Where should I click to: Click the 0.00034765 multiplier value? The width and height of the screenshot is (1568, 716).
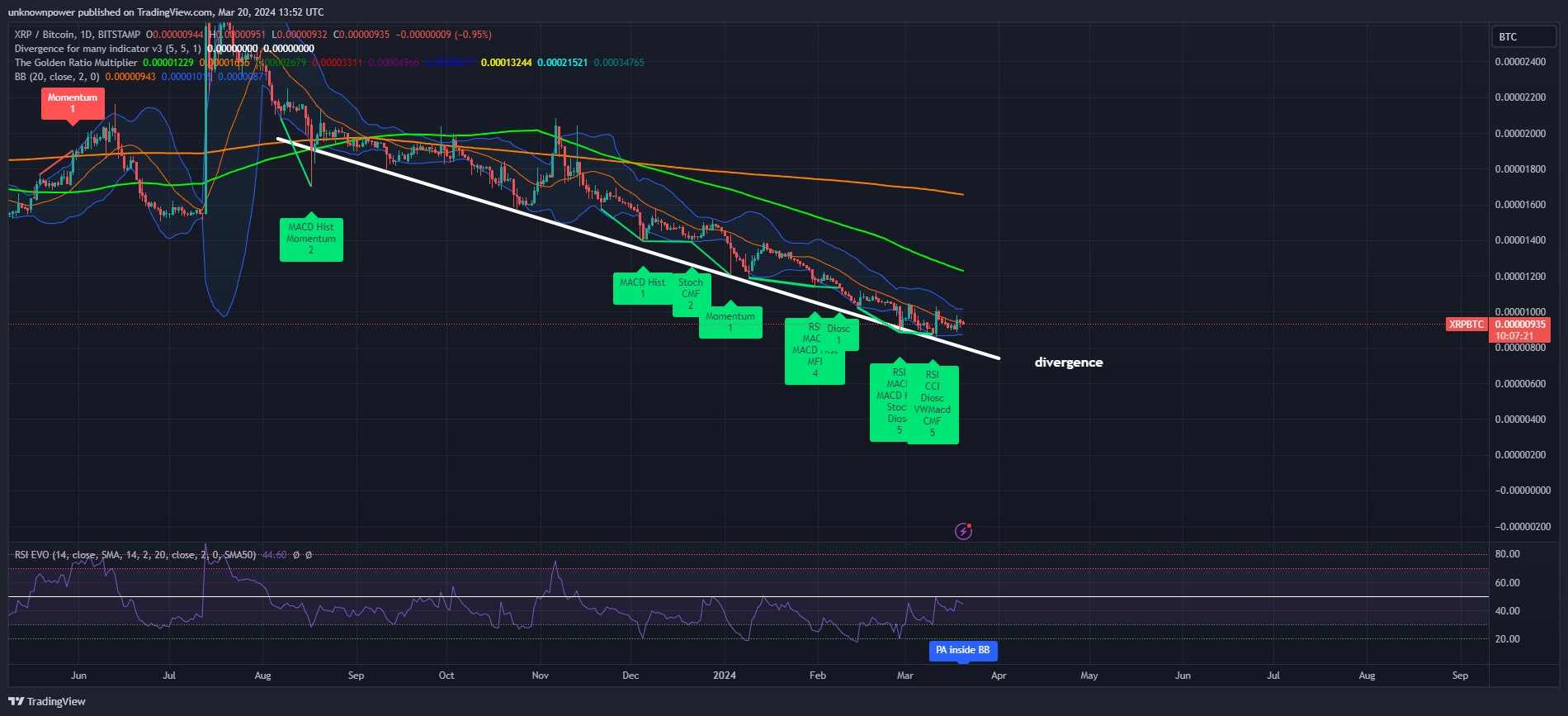(x=619, y=63)
